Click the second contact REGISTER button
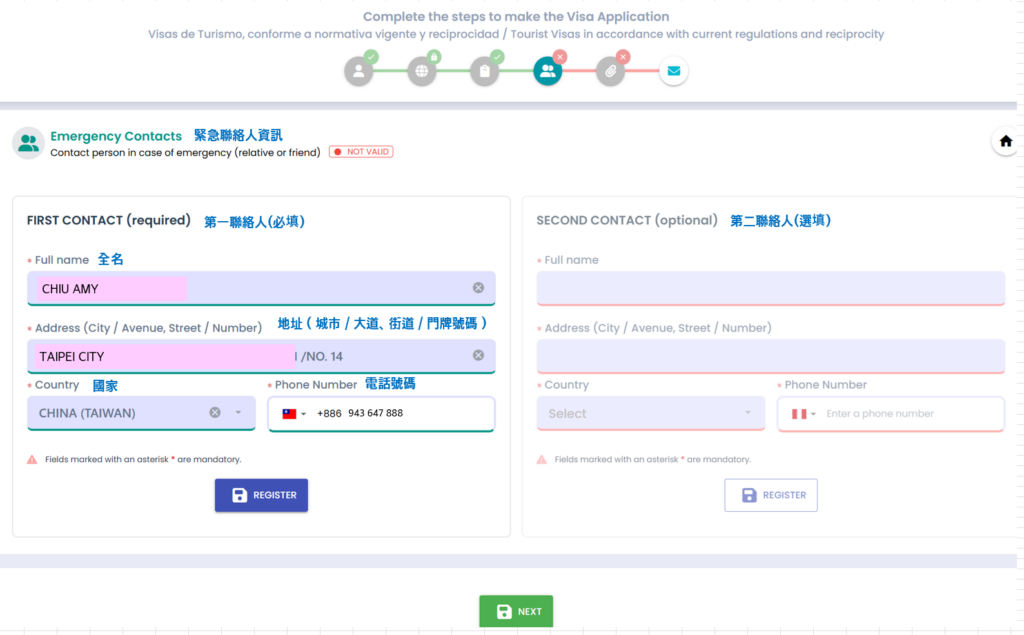This screenshot has height=635, width=1024. 770,495
